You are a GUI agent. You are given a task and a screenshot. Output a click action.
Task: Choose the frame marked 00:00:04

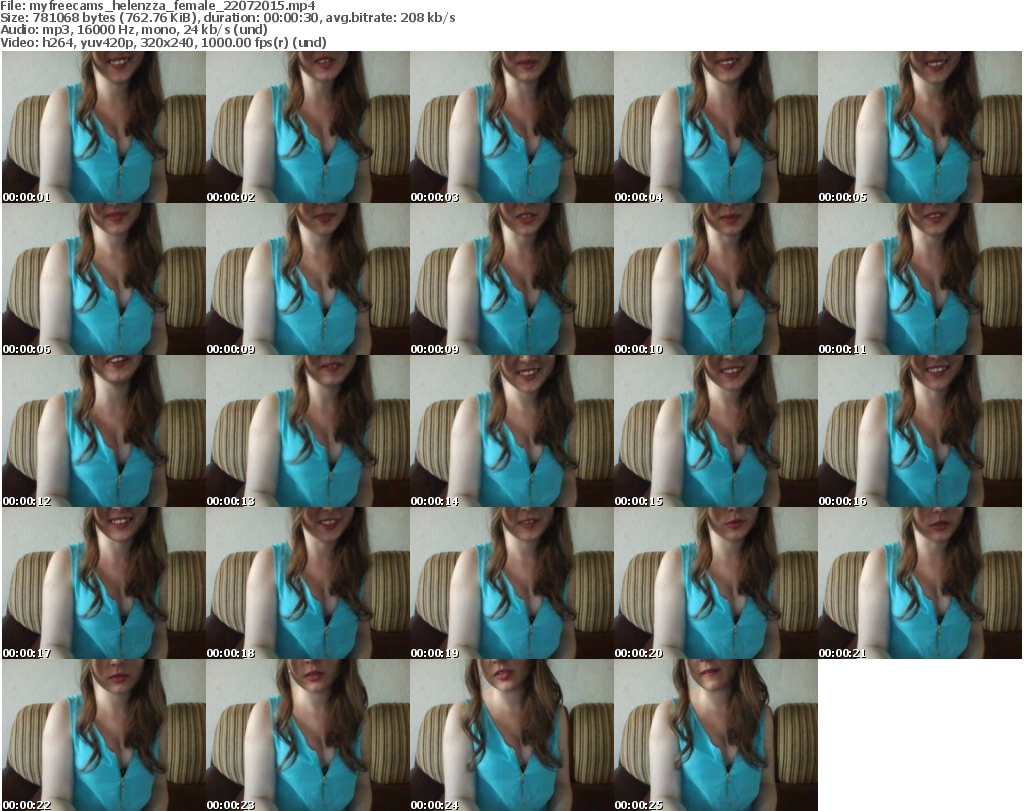tap(716, 127)
